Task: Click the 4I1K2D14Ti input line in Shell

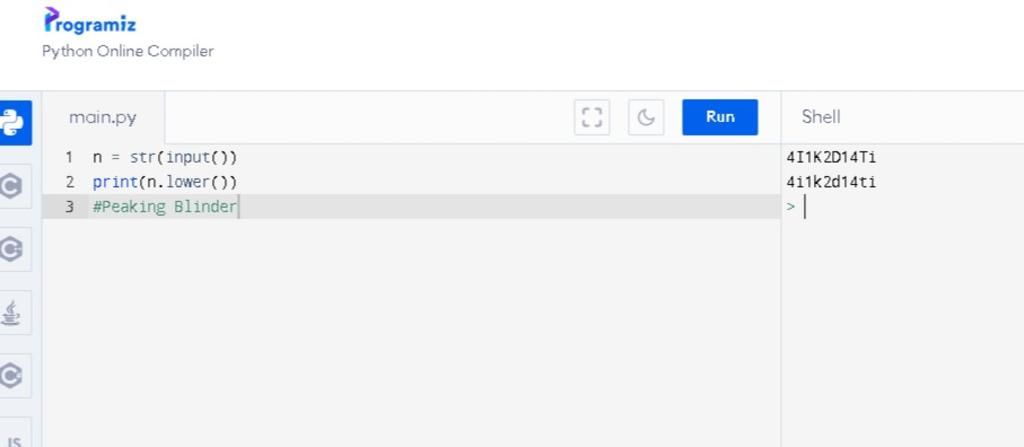Action: point(831,157)
